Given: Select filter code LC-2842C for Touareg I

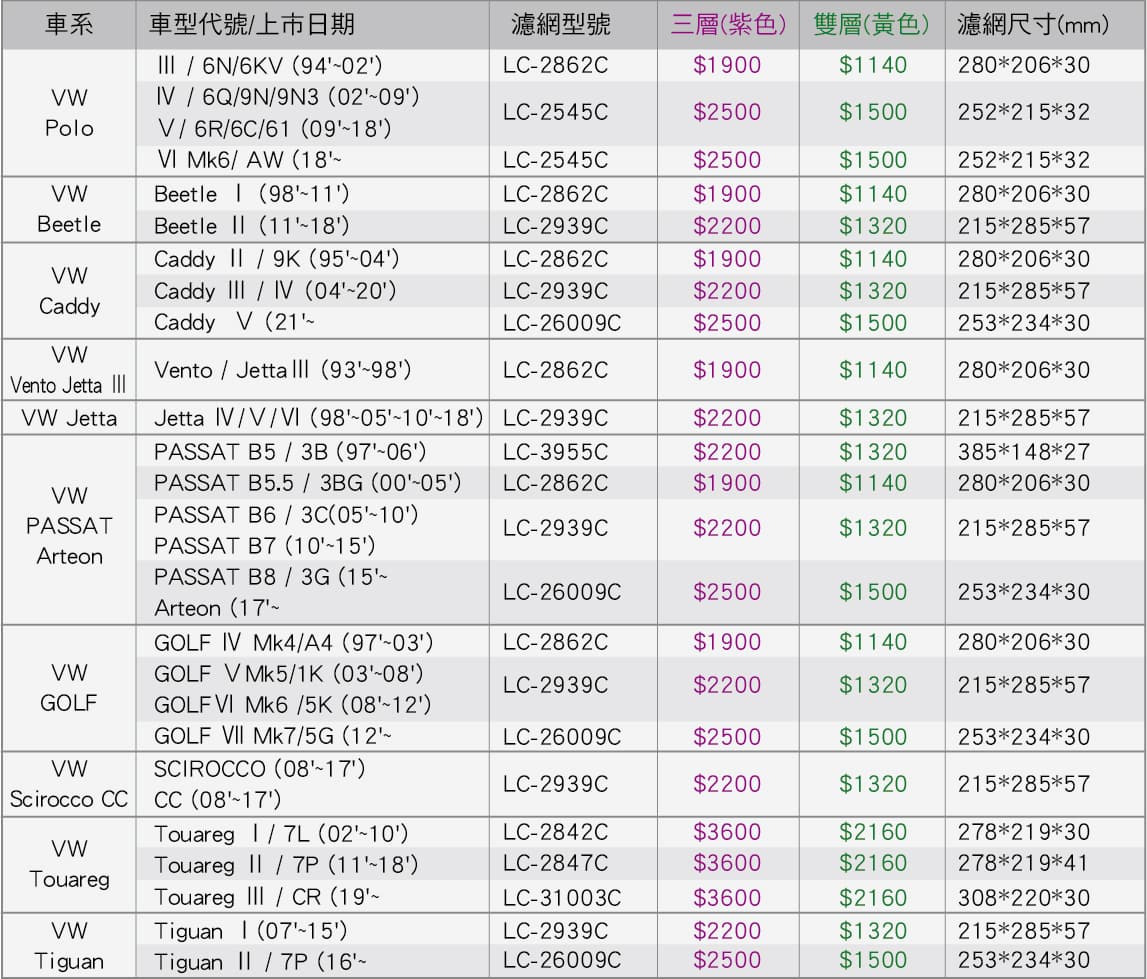Looking at the screenshot, I should pos(555,832).
